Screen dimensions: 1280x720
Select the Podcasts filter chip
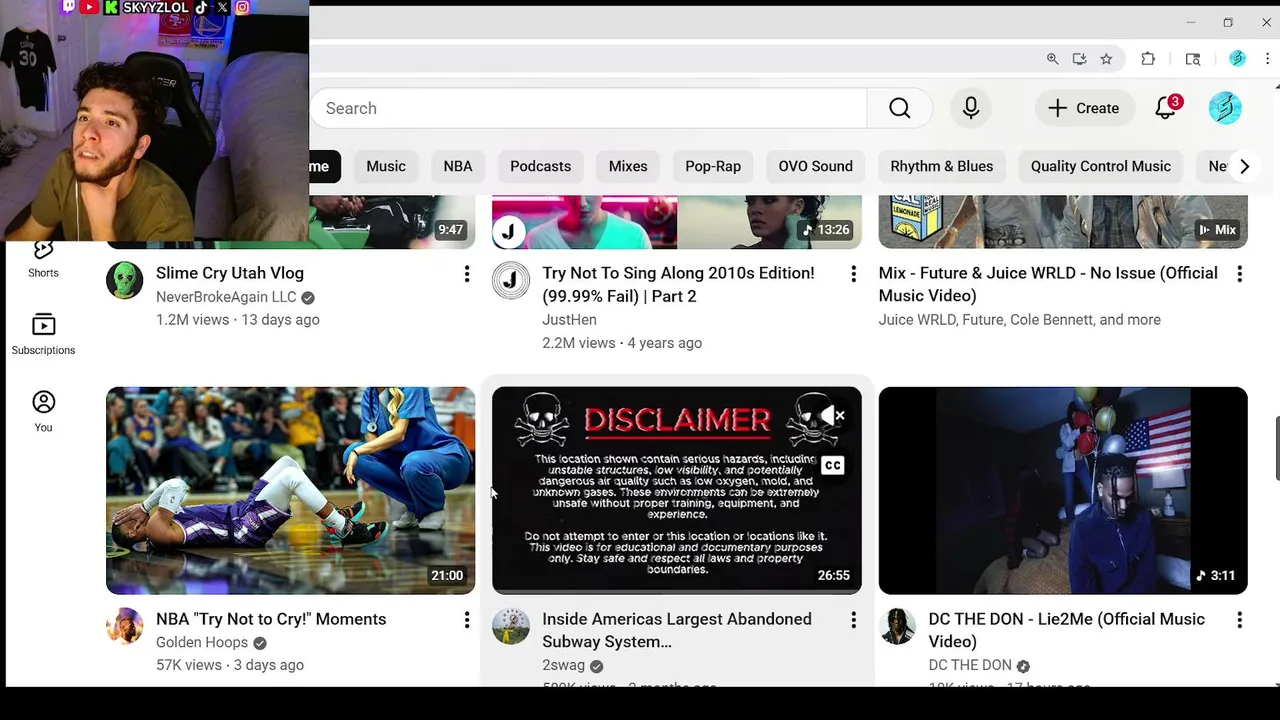[540, 166]
